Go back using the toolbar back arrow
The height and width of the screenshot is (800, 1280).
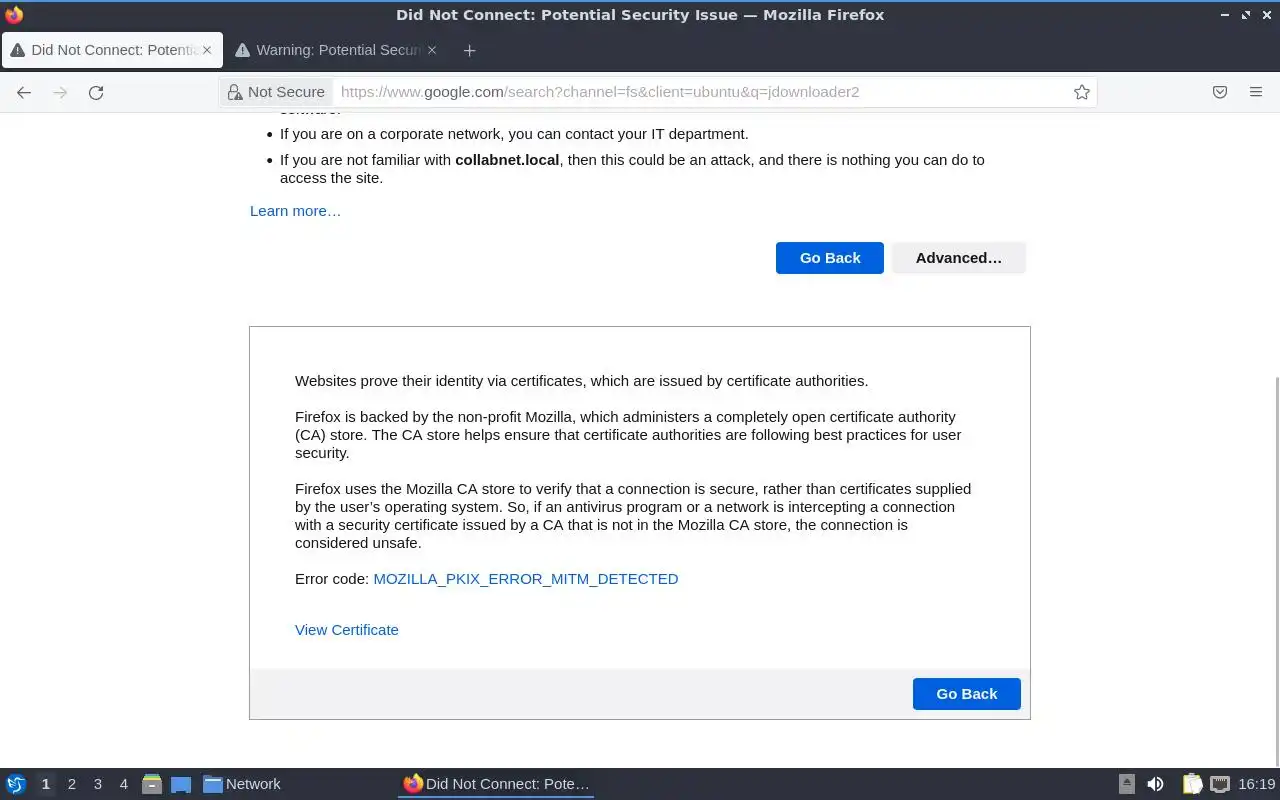[x=24, y=92]
